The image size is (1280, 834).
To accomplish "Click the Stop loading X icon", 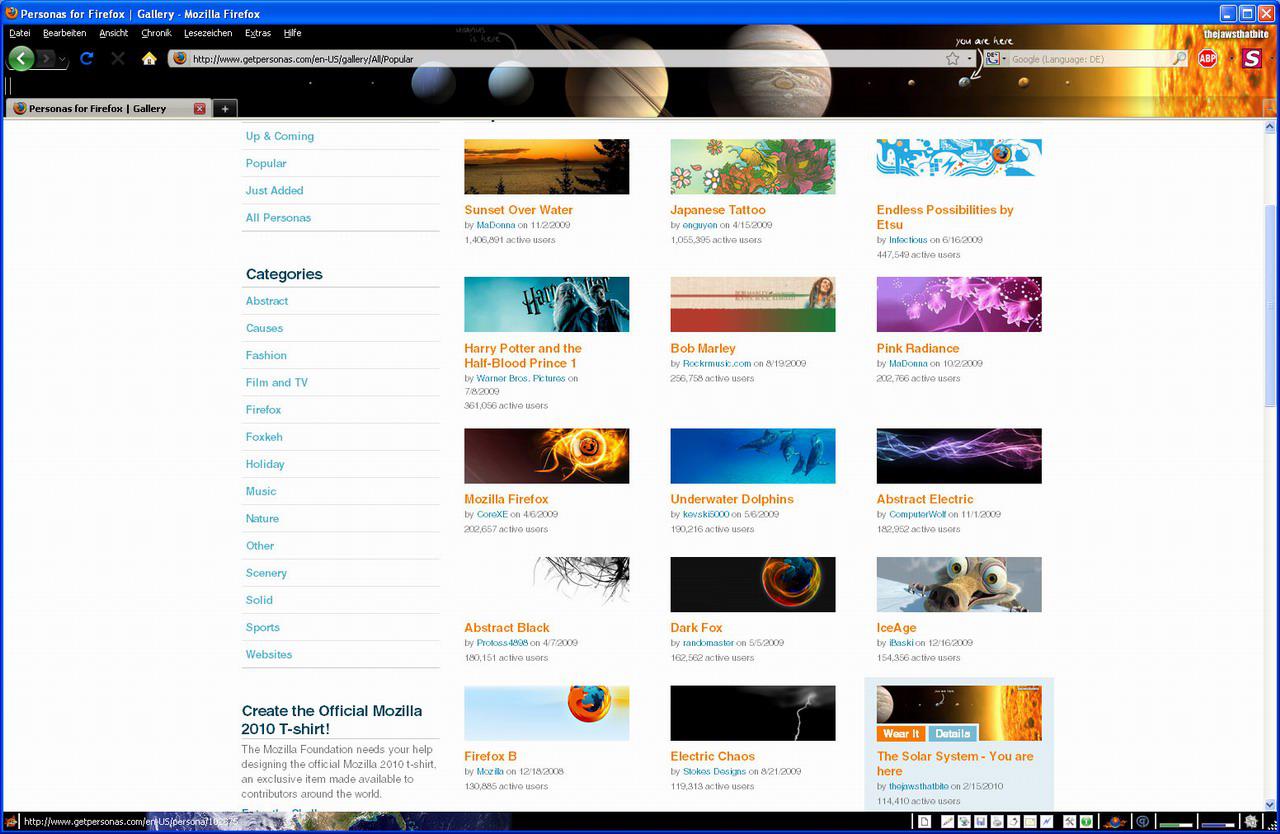I will pyautogui.click(x=118, y=58).
